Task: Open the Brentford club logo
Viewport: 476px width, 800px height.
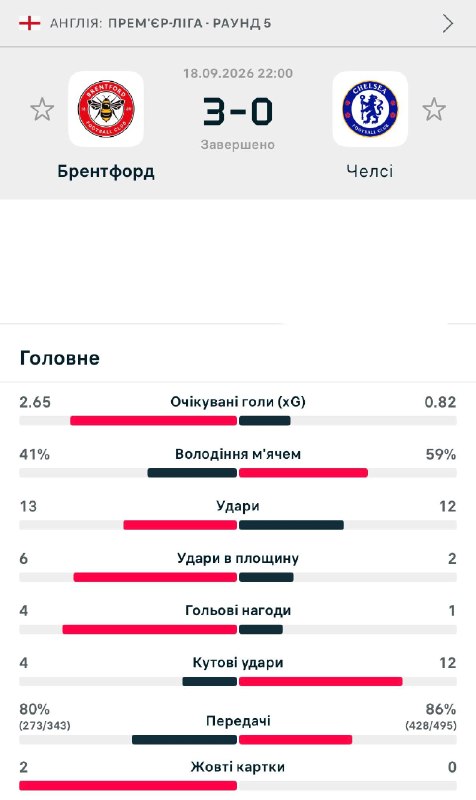Action: click(x=106, y=109)
